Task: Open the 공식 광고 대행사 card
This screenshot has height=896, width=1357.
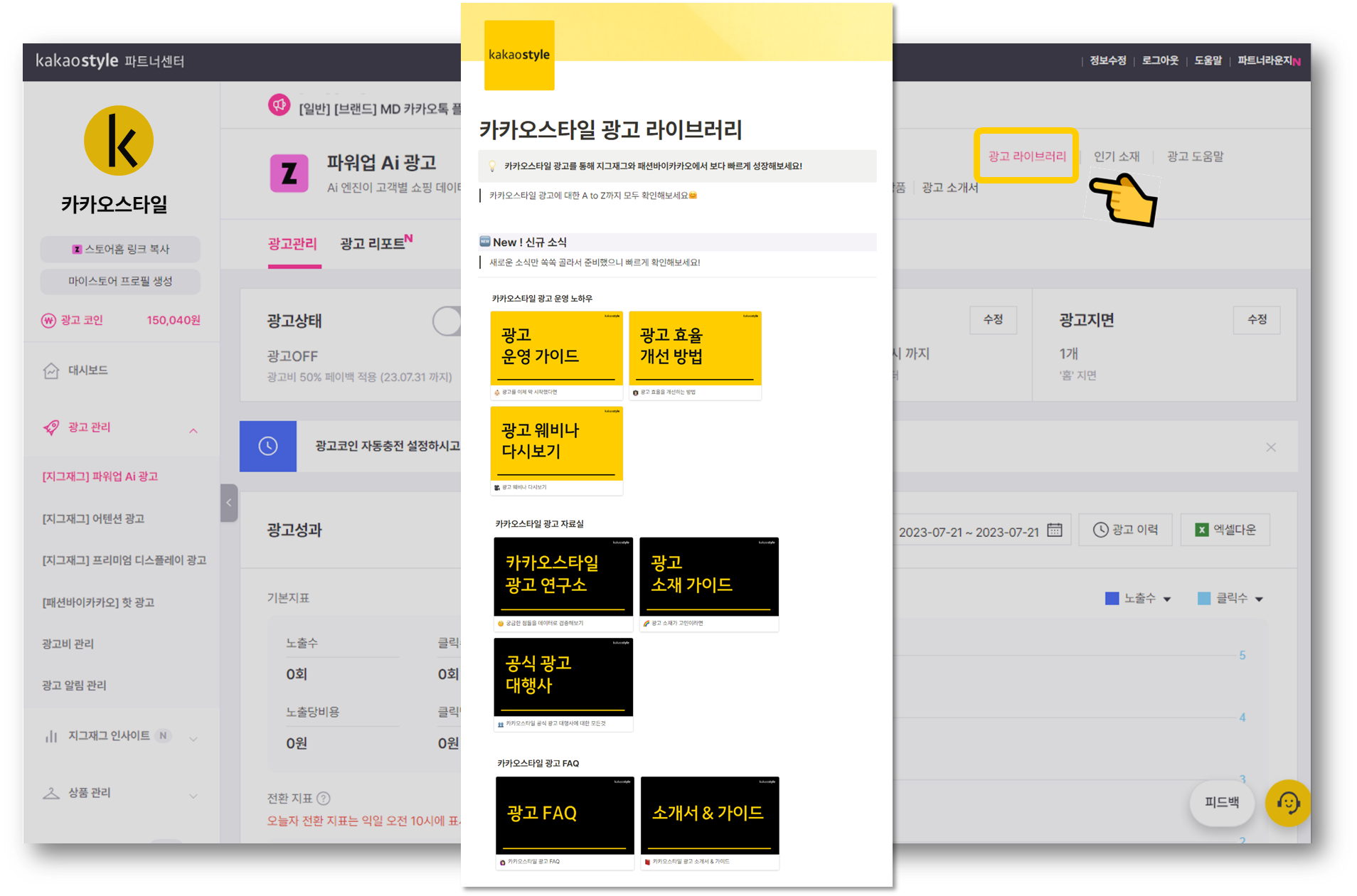Action: (563, 685)
